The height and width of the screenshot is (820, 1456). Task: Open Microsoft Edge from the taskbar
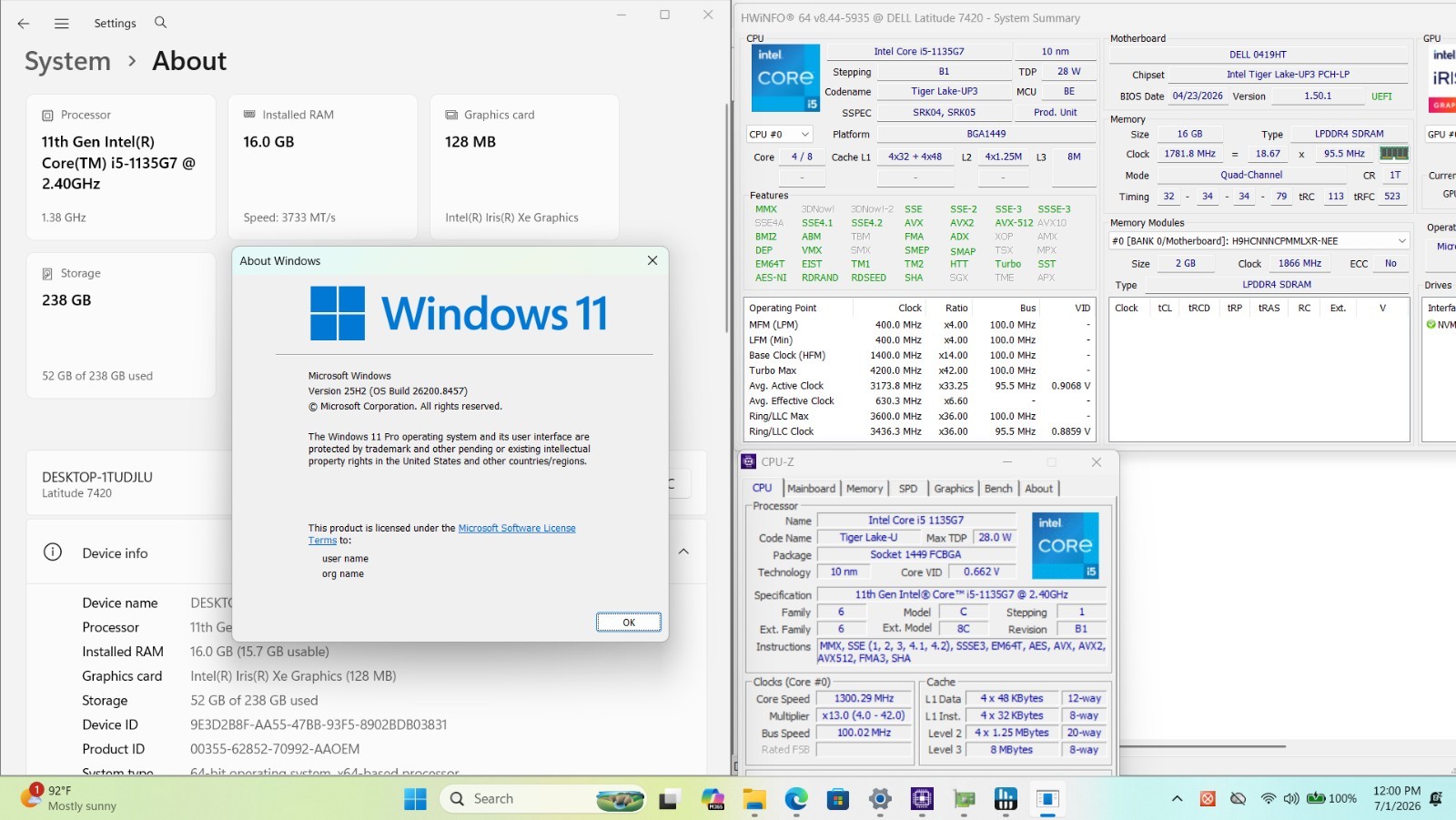click(796, 799)
